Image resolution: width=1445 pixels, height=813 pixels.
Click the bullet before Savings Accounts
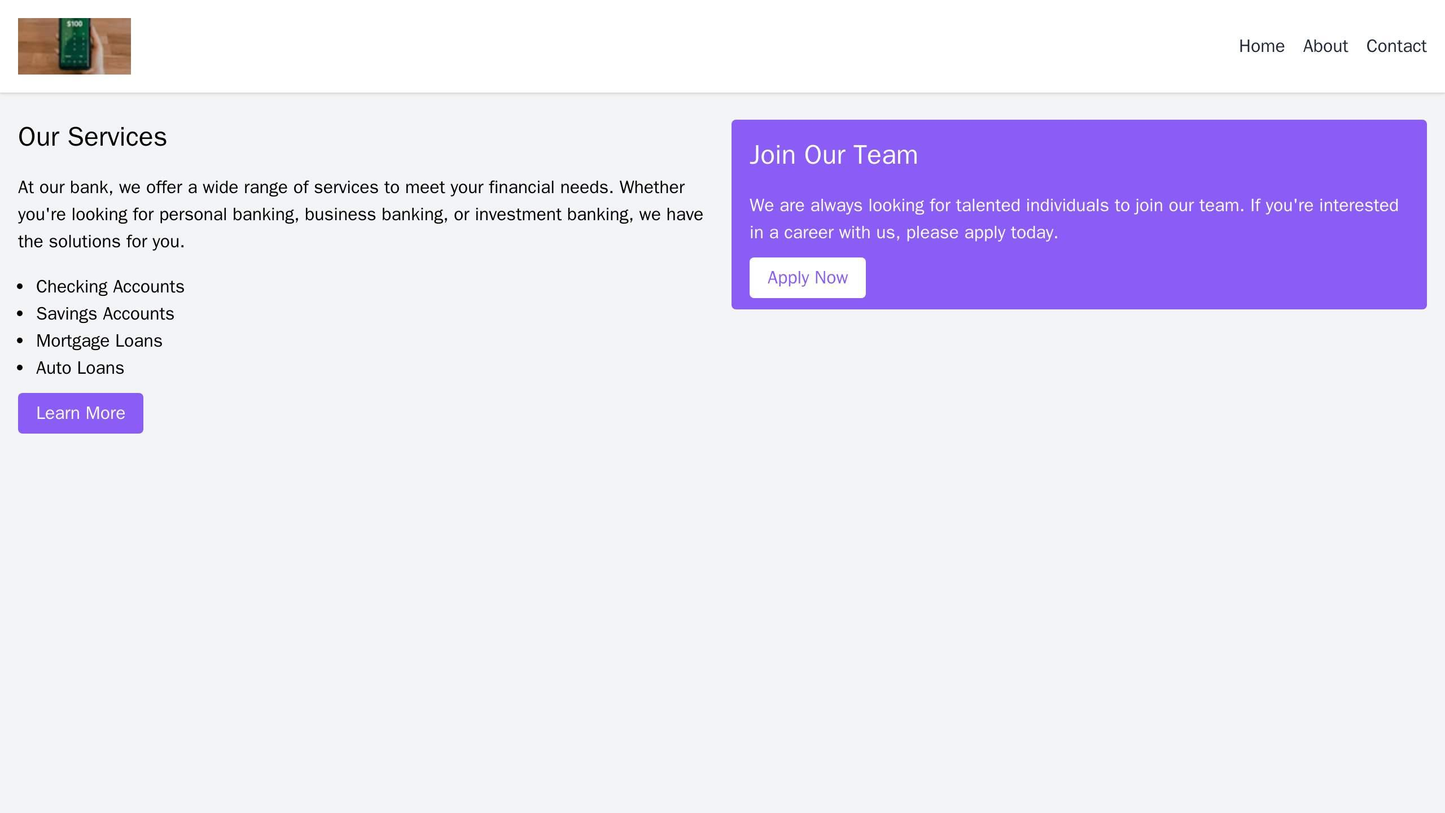[22, 314]
